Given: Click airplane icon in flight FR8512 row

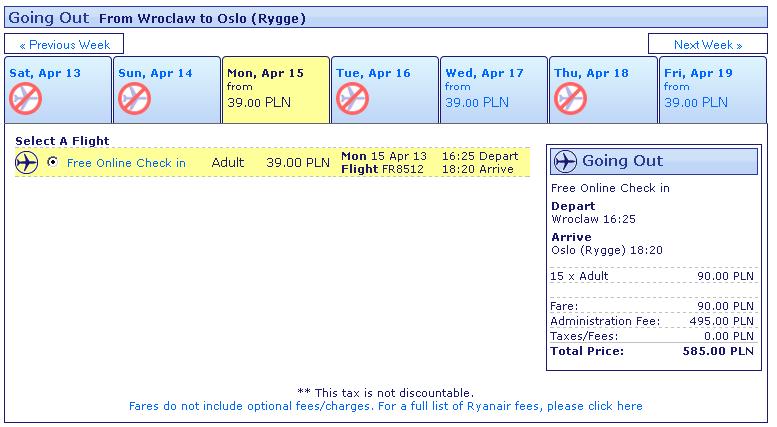Looking at the screenshot, I should (x=26, y=162).
